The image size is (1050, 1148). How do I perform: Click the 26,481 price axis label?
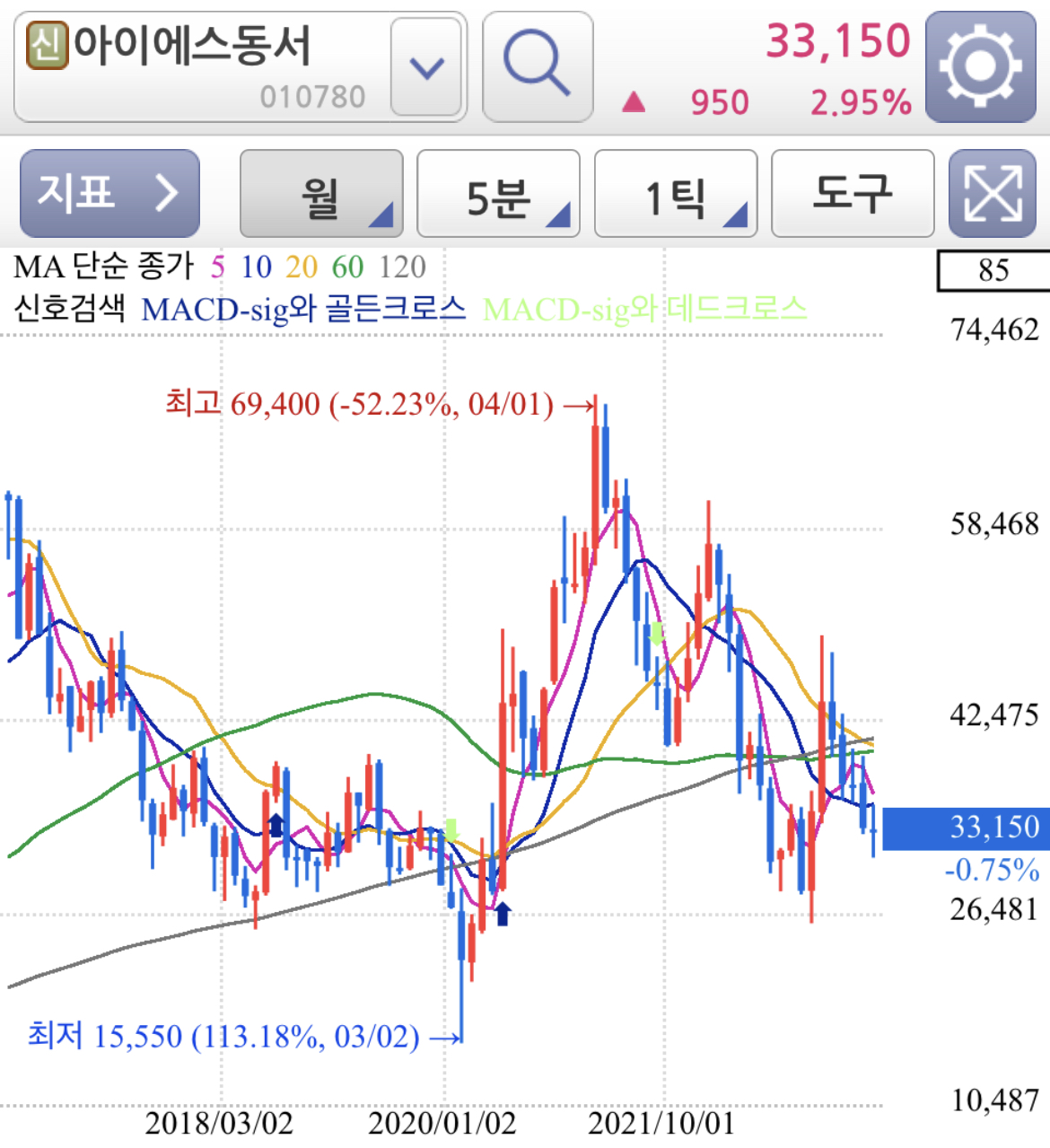tap(994, 909)
